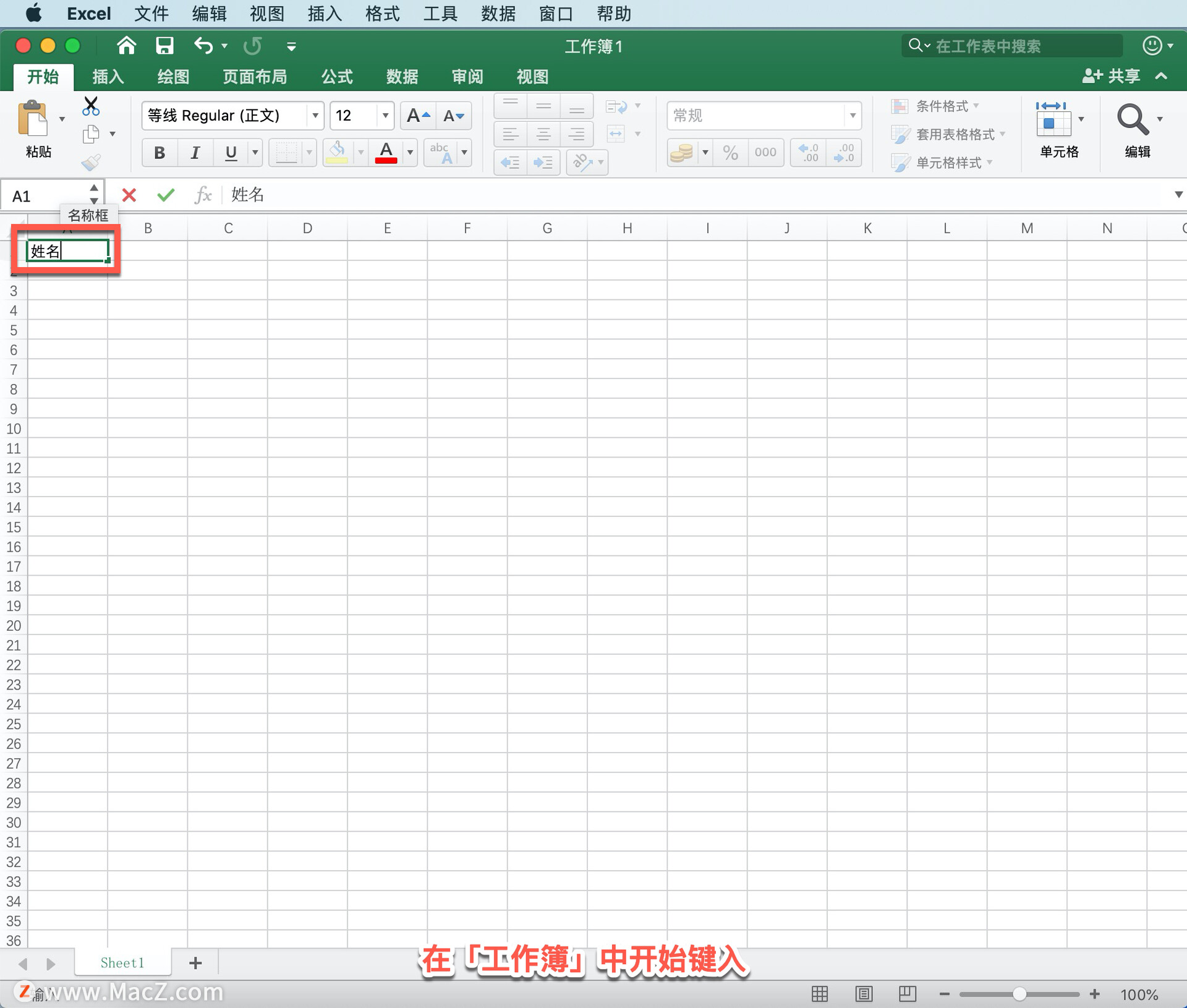Click the Percent Style icon
Screen dimensions: 1187x1008
730,153
